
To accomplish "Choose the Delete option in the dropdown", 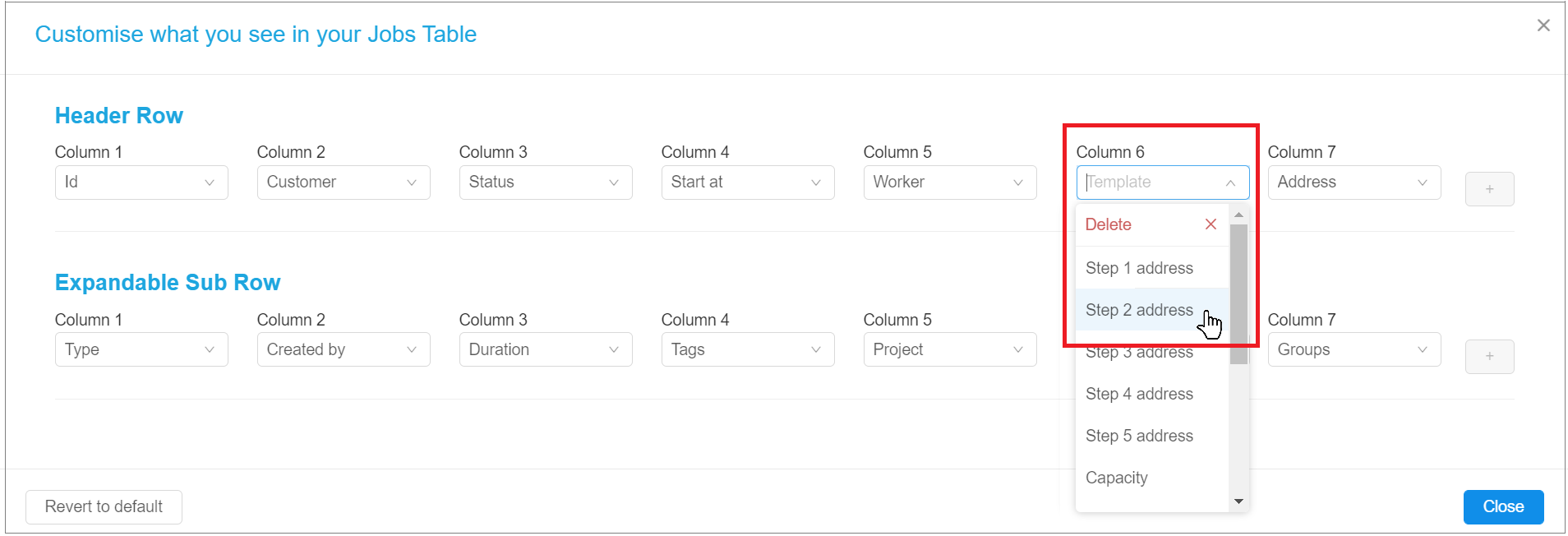I will coord(1107,224).
